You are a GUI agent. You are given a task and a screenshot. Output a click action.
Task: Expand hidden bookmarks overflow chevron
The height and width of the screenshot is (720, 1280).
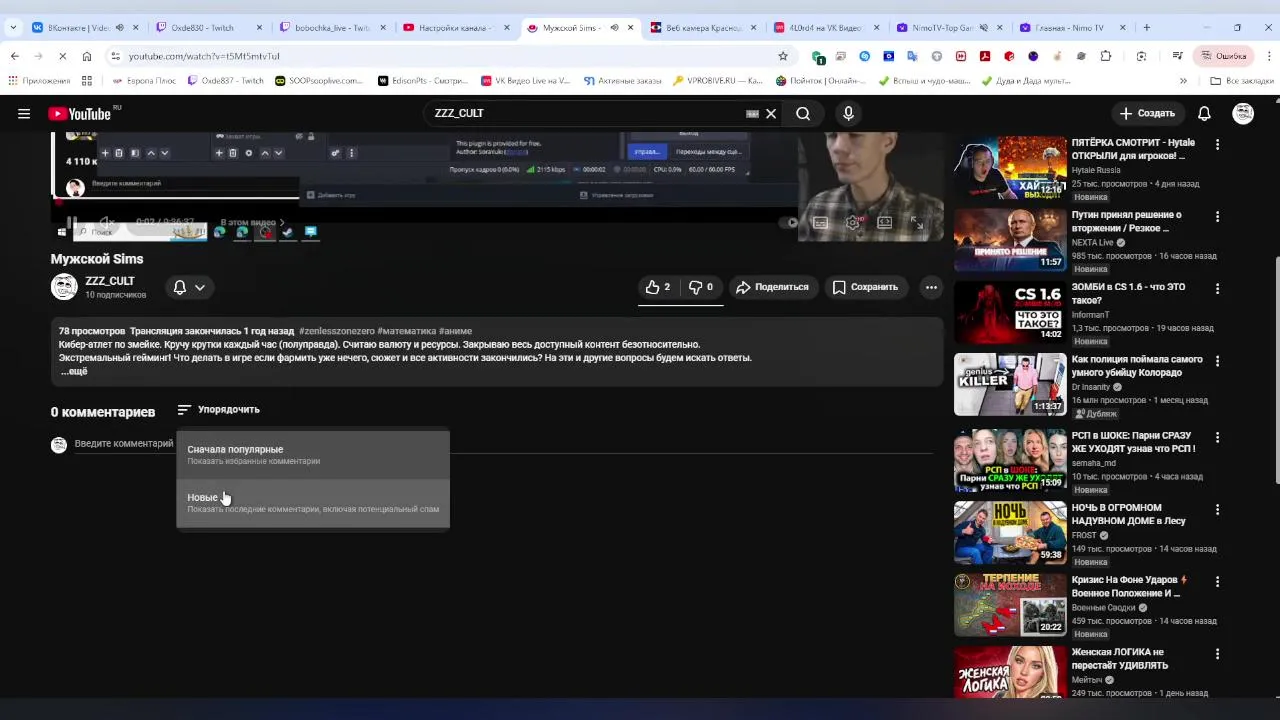(1183, 81)
